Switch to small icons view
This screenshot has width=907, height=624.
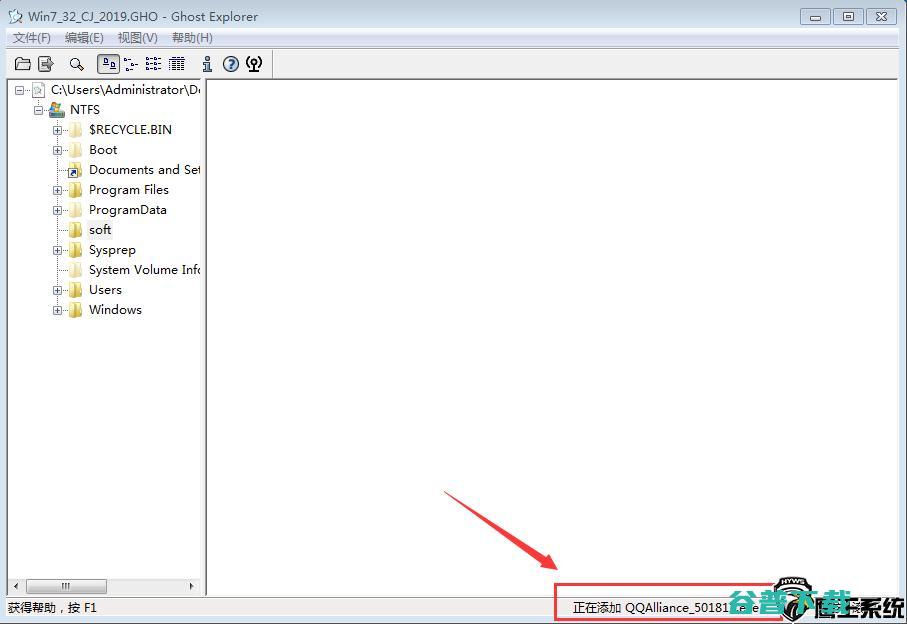(x=131, y=64)
